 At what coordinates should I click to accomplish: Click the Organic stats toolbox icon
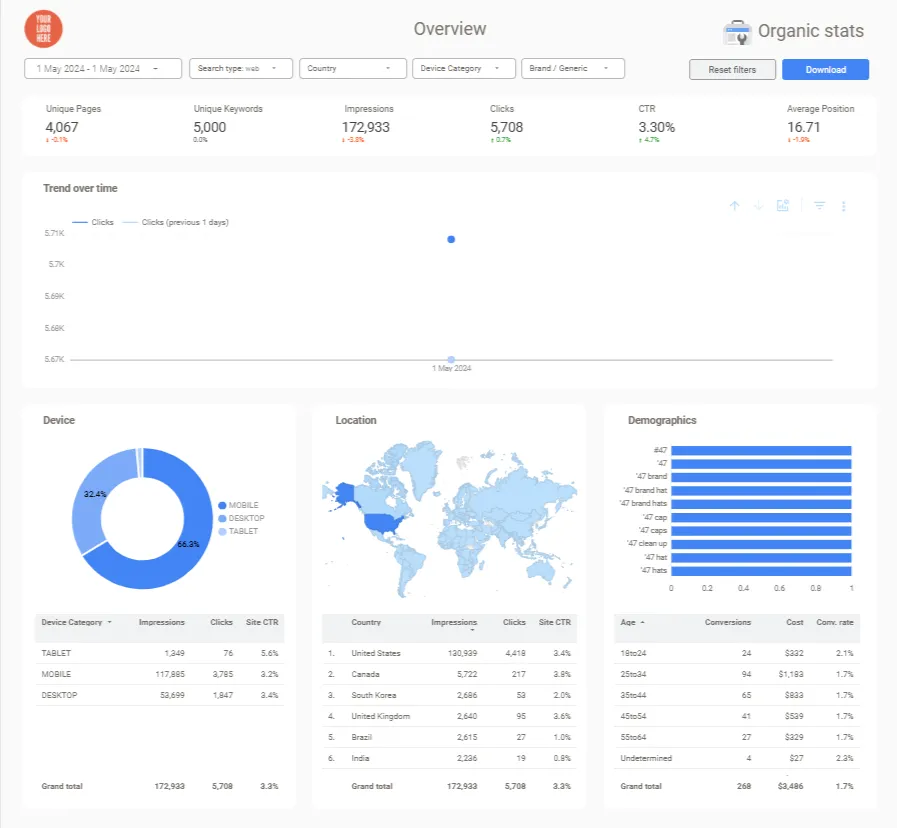[737, 32]
